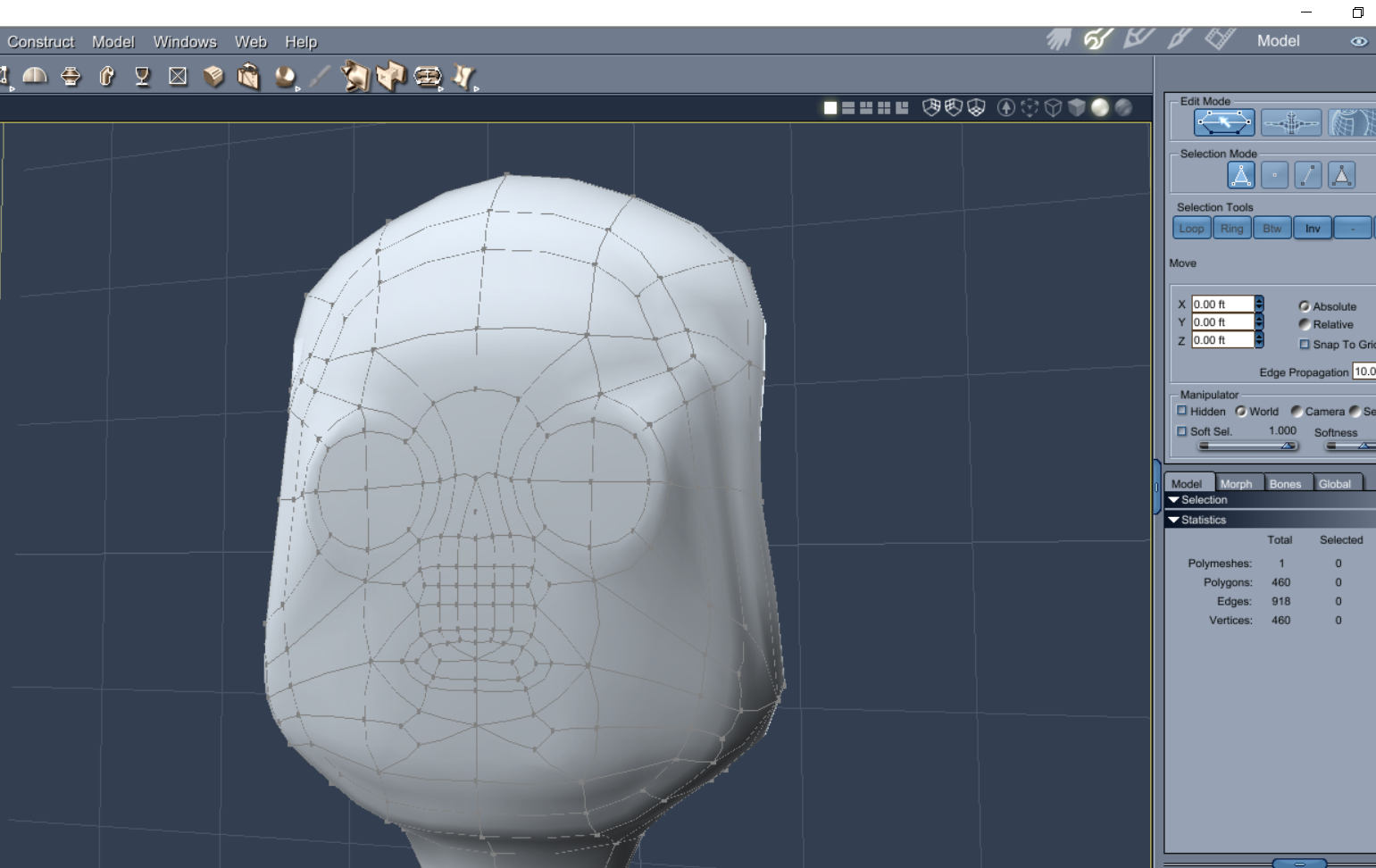Select the box with arrow tool
1376x868 pixels.
(248, 77)
